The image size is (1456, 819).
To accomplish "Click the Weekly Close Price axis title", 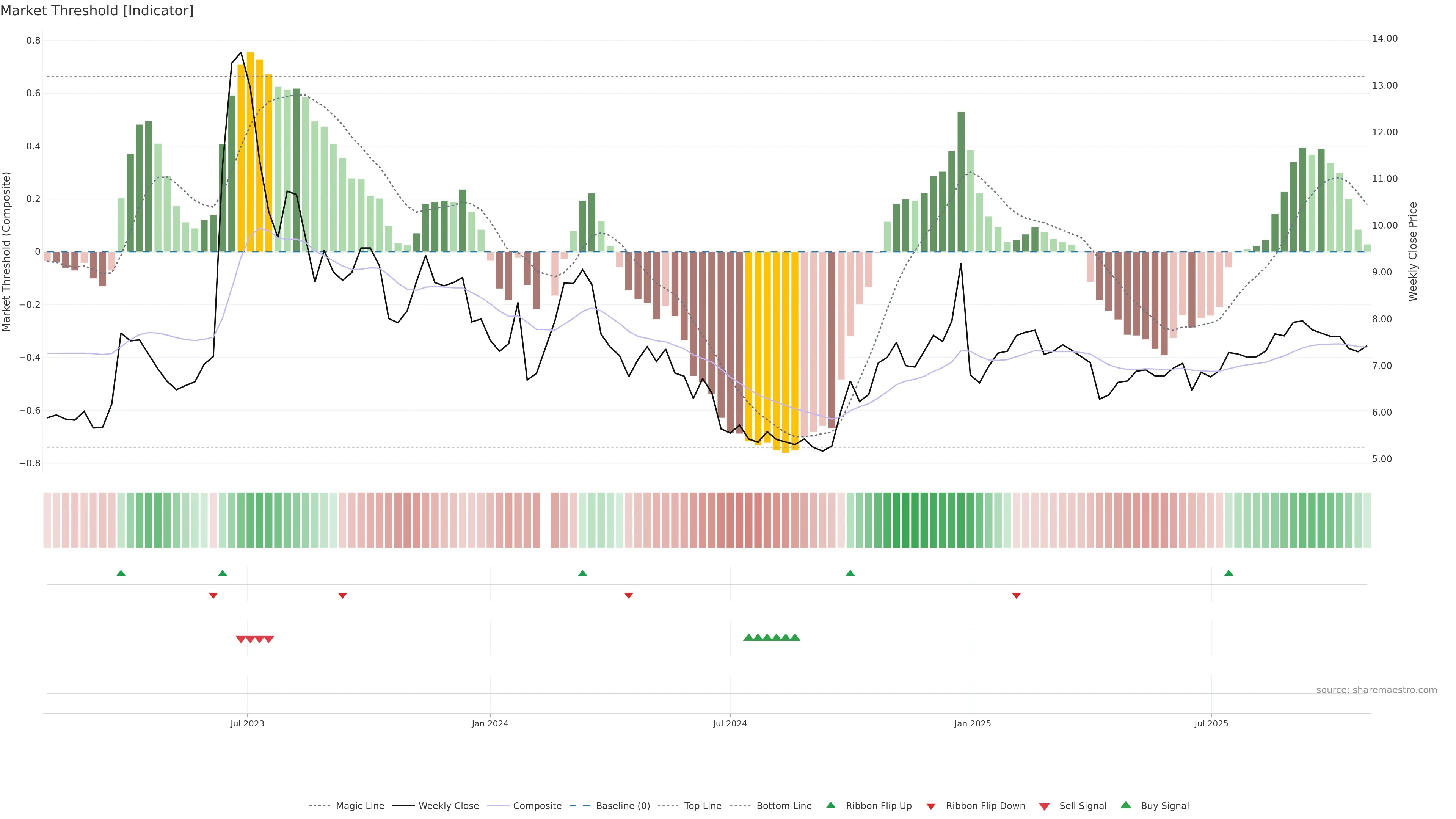I will point(1413,251).
